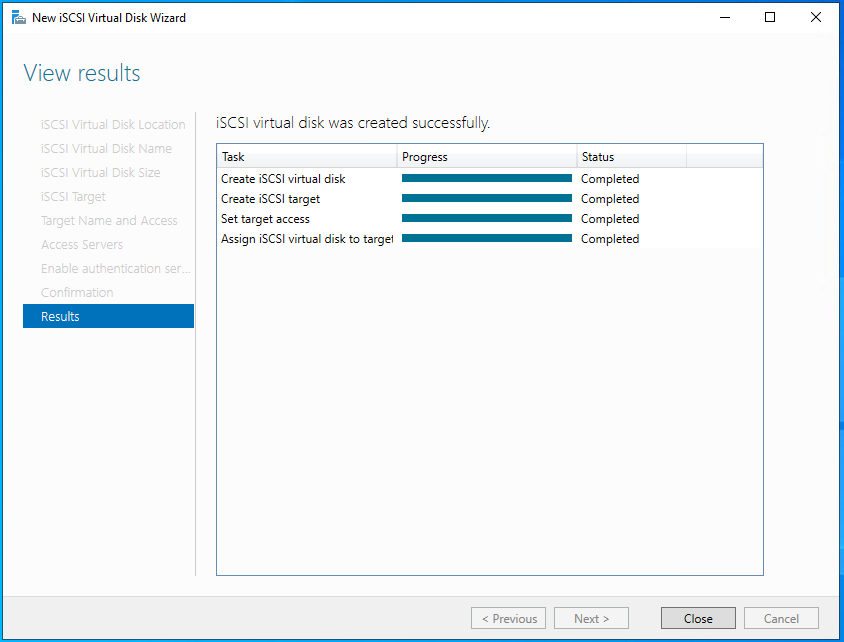The width and height of the screenshot is (844, 642).
Task: Close the window using the title bar X
Action: coord(816,17)
